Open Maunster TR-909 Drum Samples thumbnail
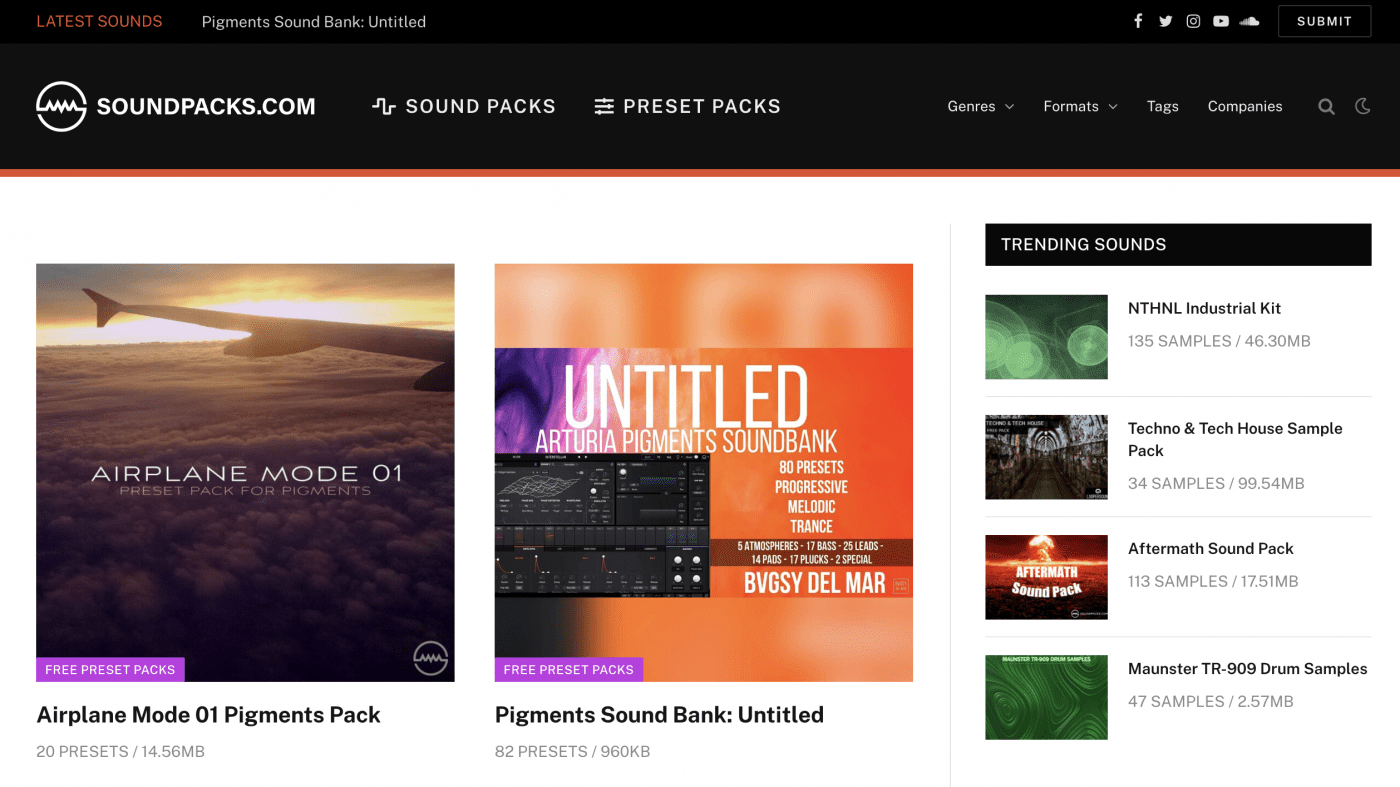The image size is (1400, 787). (x=1046, y=697)
